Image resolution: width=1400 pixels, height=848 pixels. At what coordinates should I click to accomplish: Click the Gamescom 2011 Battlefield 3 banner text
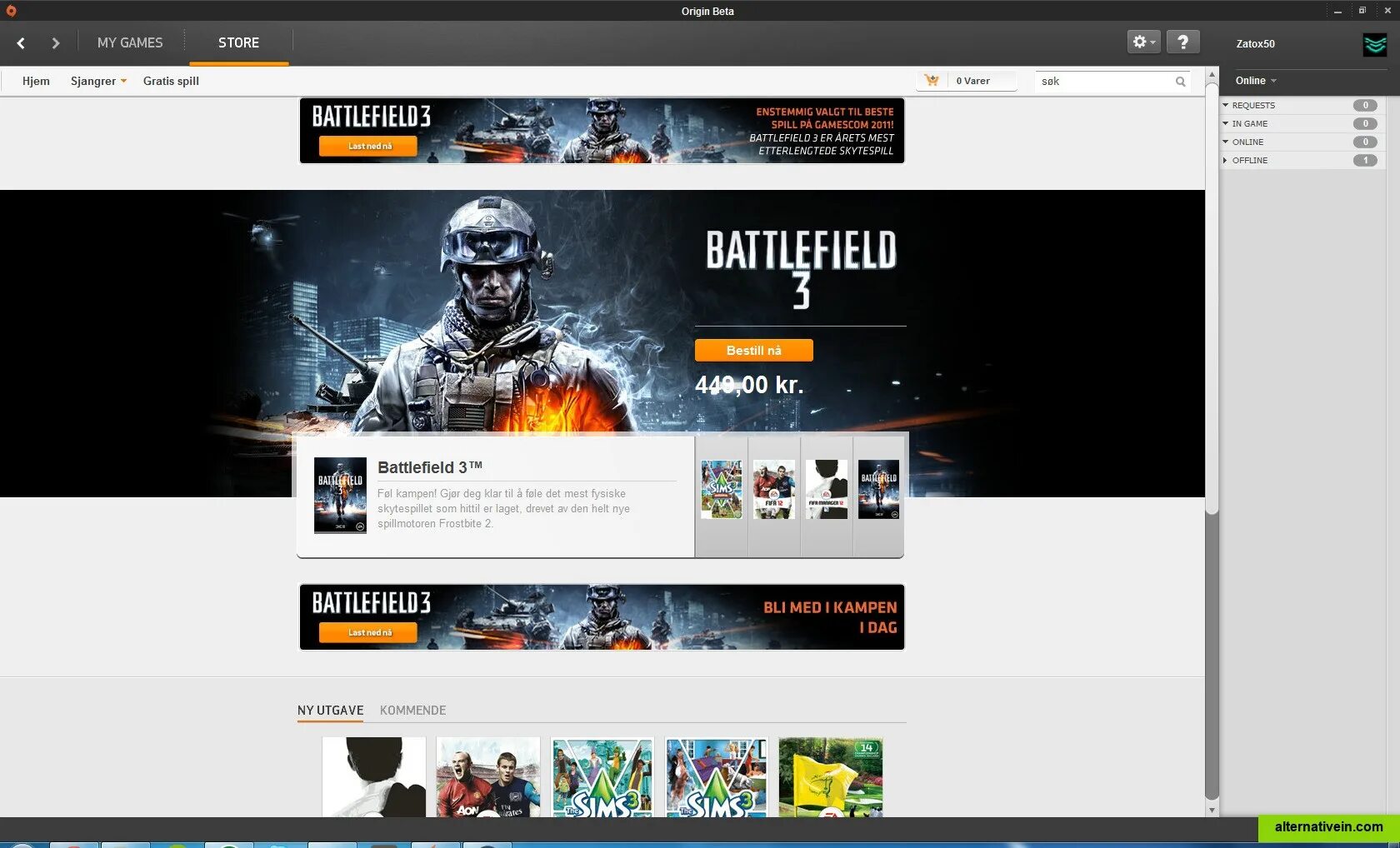pyautogui.click(x=822, y=131)
